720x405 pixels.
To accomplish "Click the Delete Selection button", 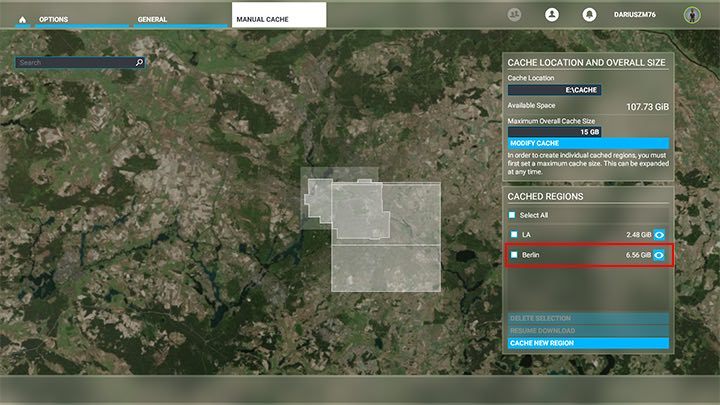I will pyautogui.click(x=588, y=318).
